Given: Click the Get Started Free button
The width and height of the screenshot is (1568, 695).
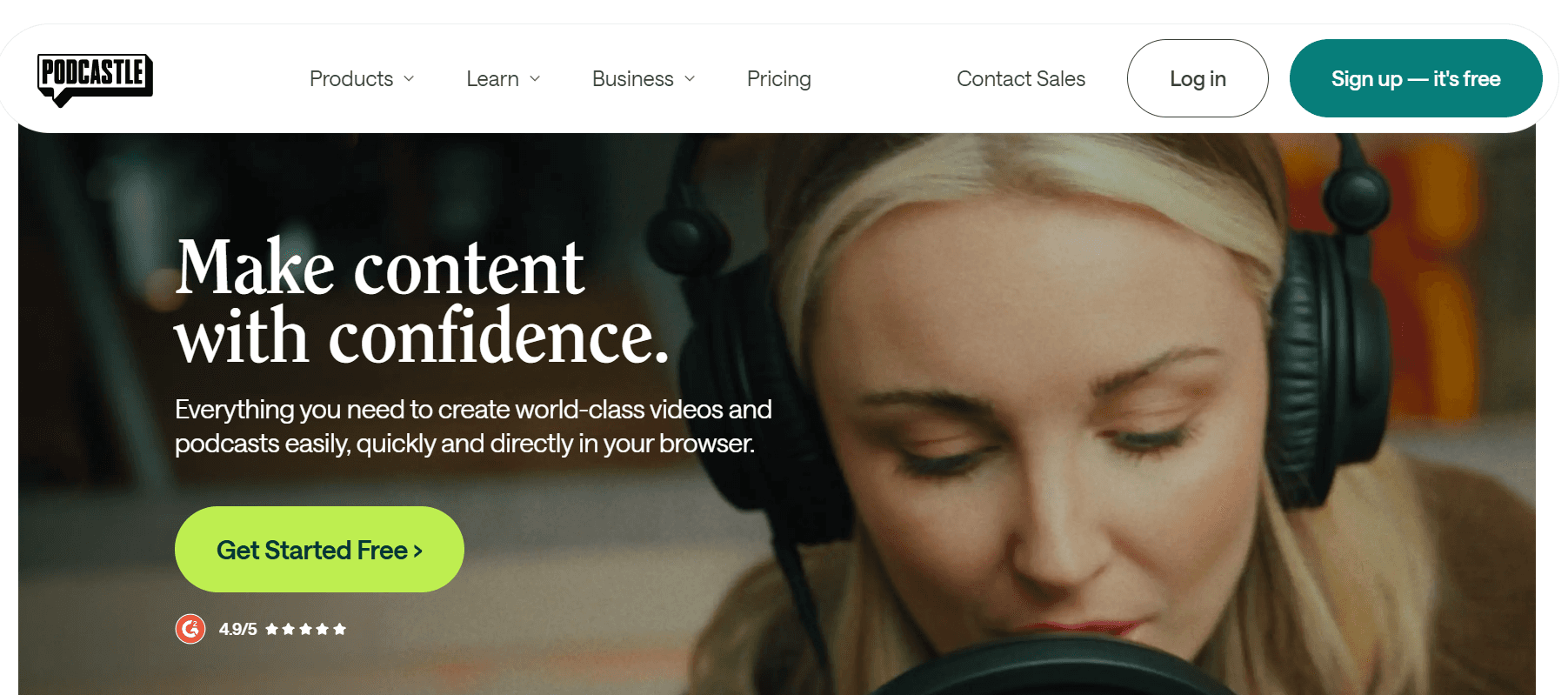Looking at the screenshot, I should pyautogui.click(x=319, y=550).
